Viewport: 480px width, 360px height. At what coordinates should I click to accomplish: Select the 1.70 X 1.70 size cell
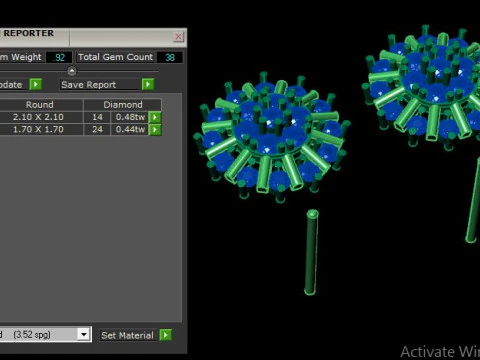pyautogui.click(x=38, y=129)
